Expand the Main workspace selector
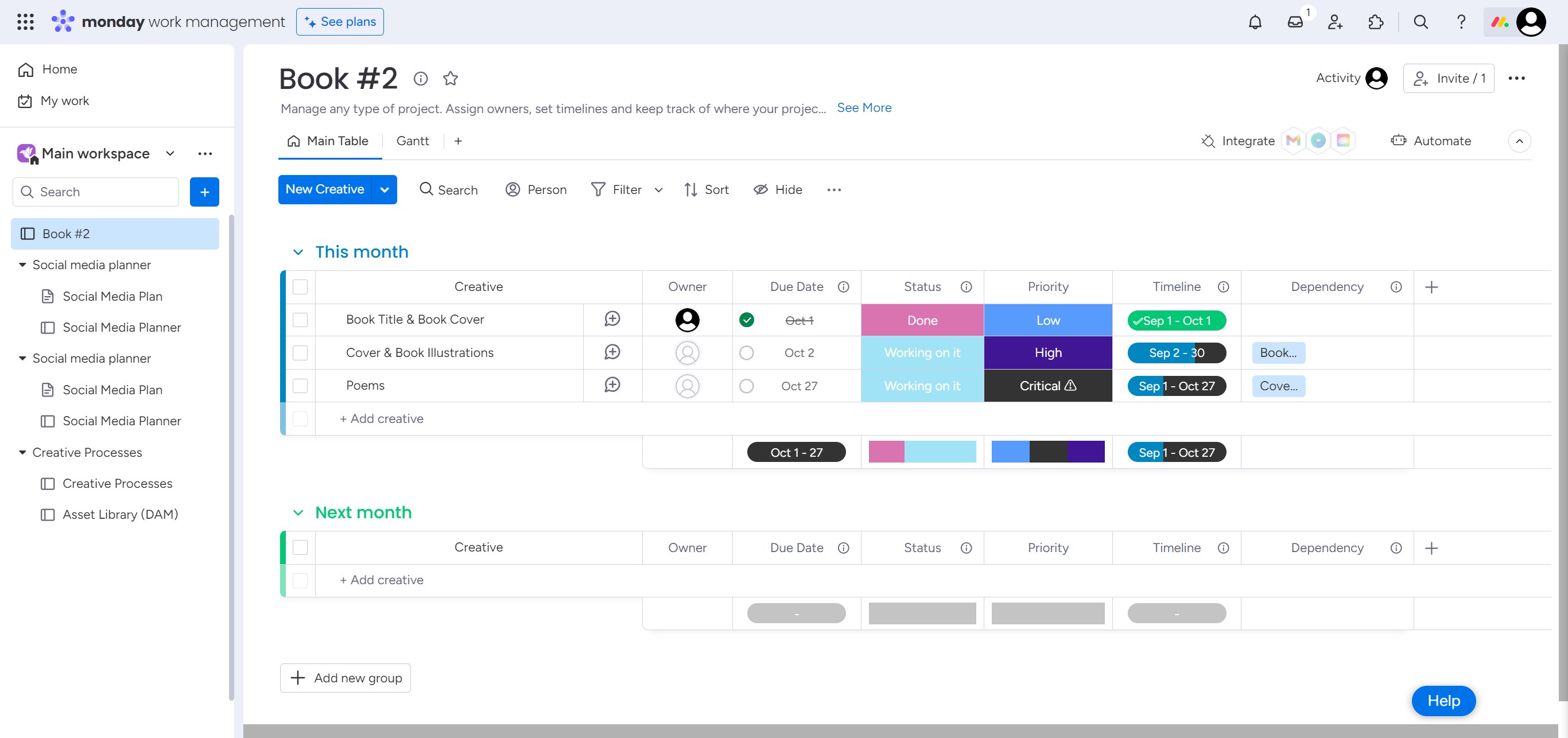The height and width of the screenshot is (738, 1568). [170, 153]
